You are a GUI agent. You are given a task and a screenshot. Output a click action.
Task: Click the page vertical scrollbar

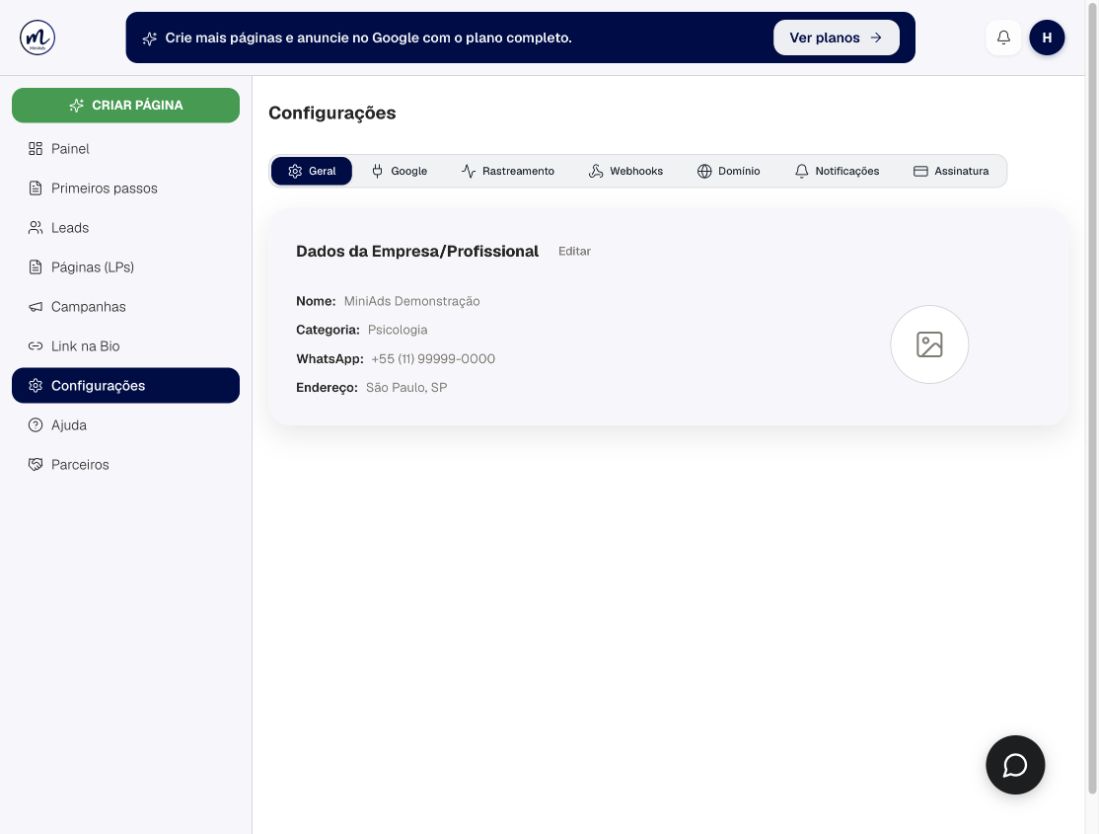coord(1092,398)
